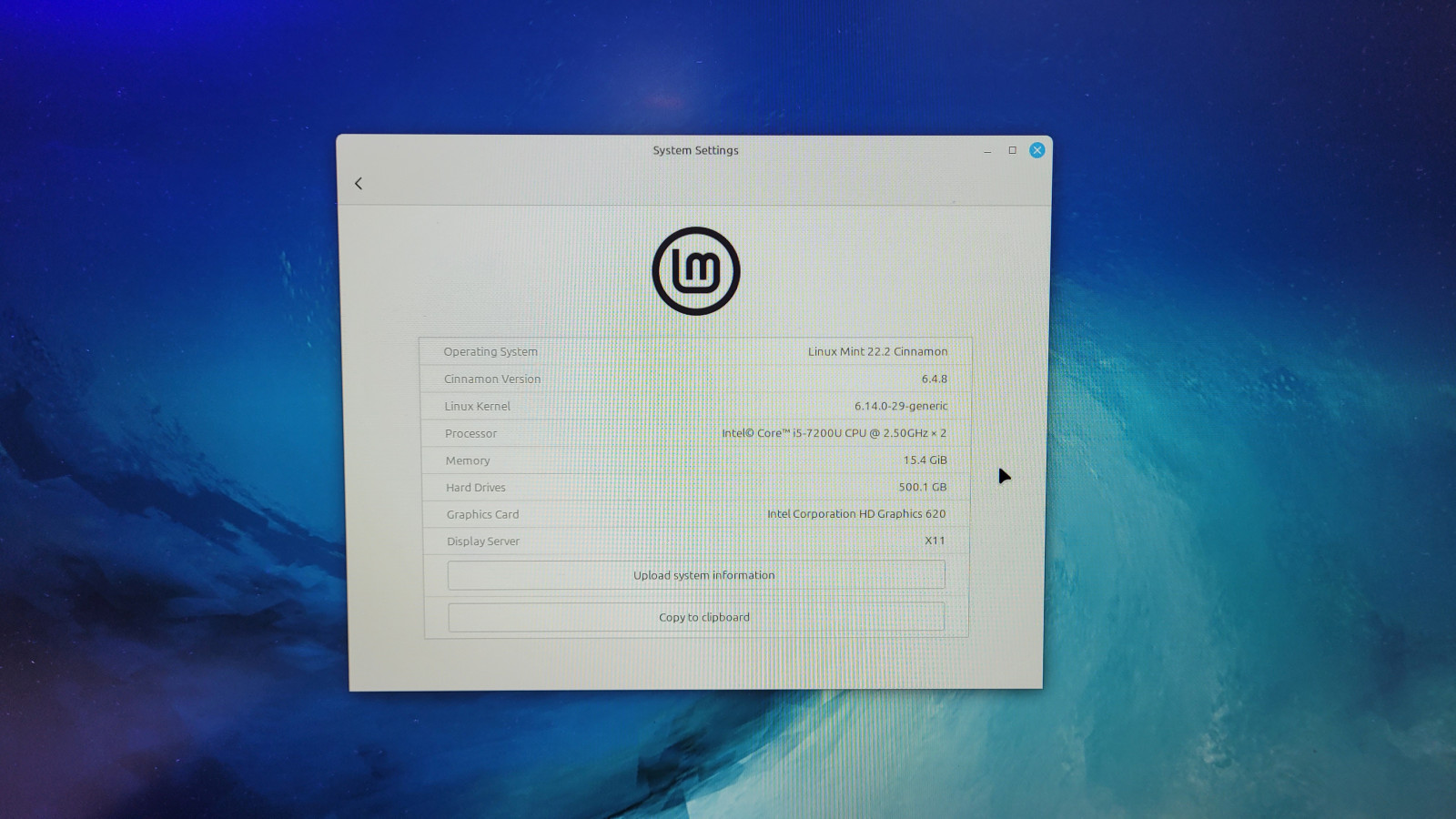This screenshot has width=1456, height=819.
Task: Click the 6.4.8 version number
Action: tap(934, 379)
